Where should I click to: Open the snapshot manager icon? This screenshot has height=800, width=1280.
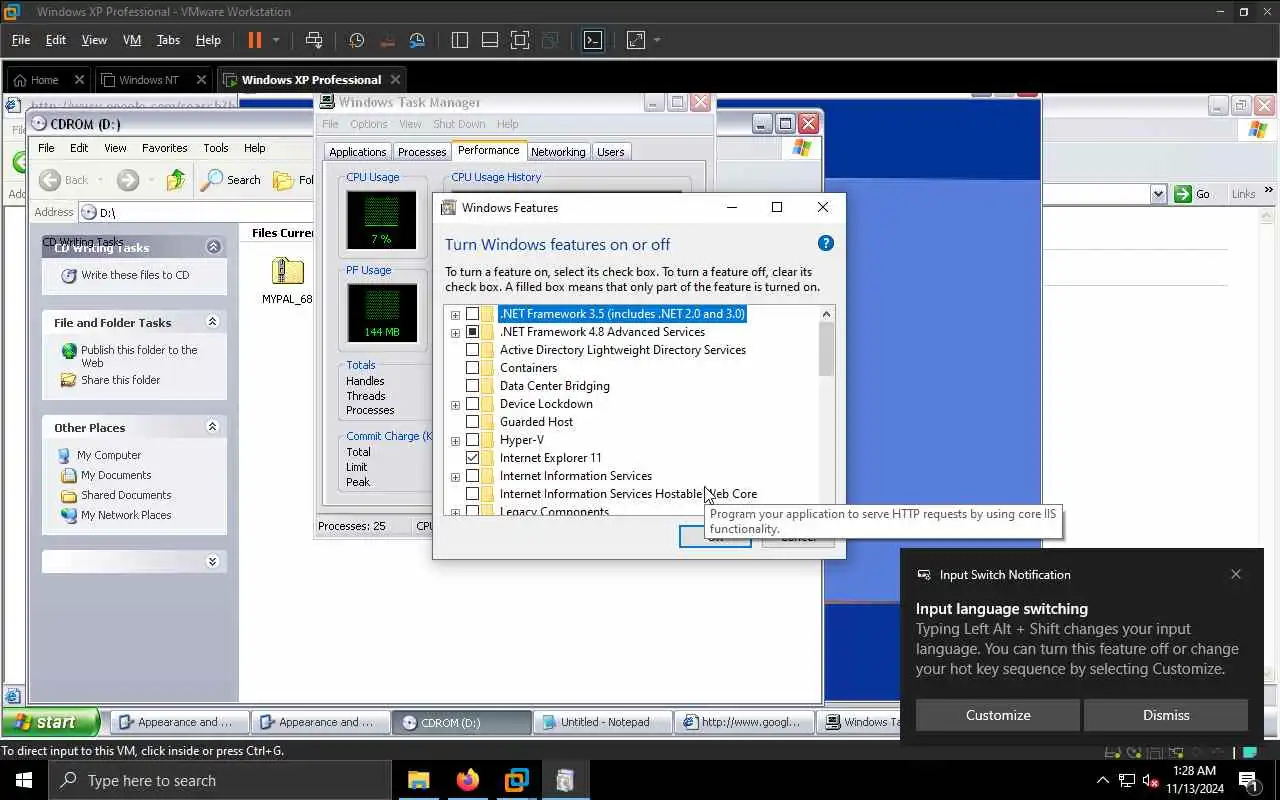418,40
